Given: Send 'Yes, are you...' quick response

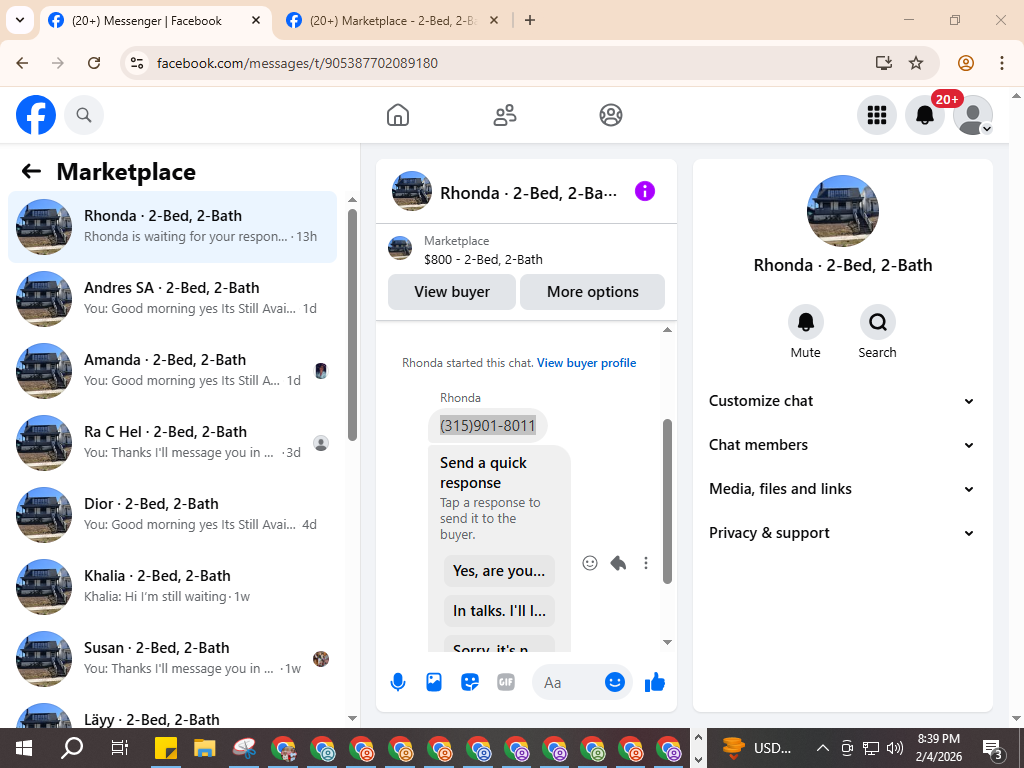Looking at the screenshot, I should tap(499, 571).
